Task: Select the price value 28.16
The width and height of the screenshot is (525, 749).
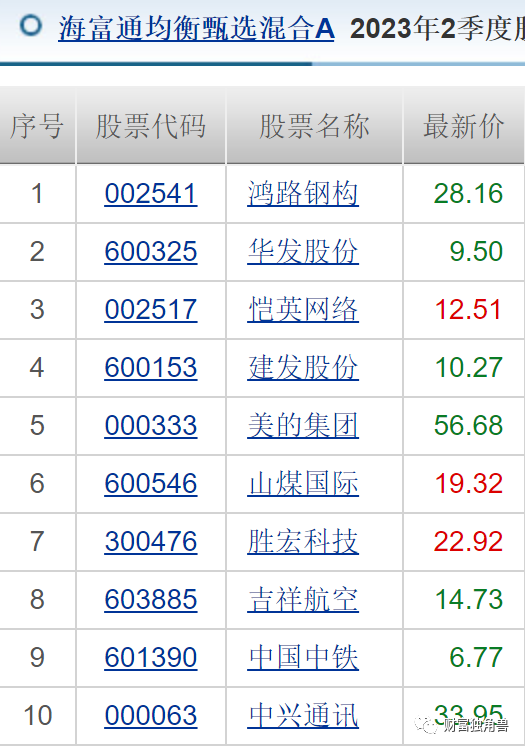Action: [x=468, y=194]
